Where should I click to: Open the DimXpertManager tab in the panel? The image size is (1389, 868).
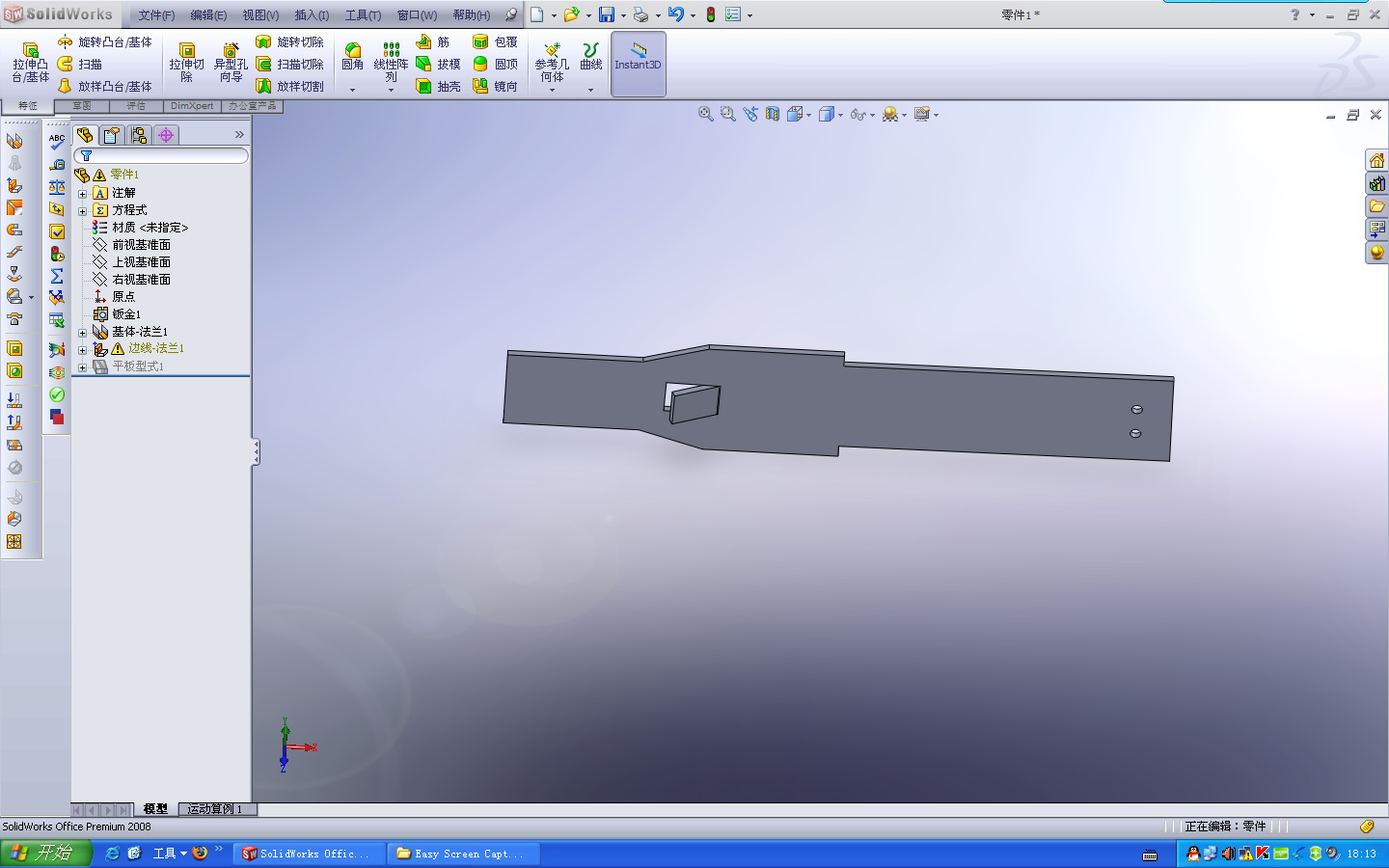(166, 135)
